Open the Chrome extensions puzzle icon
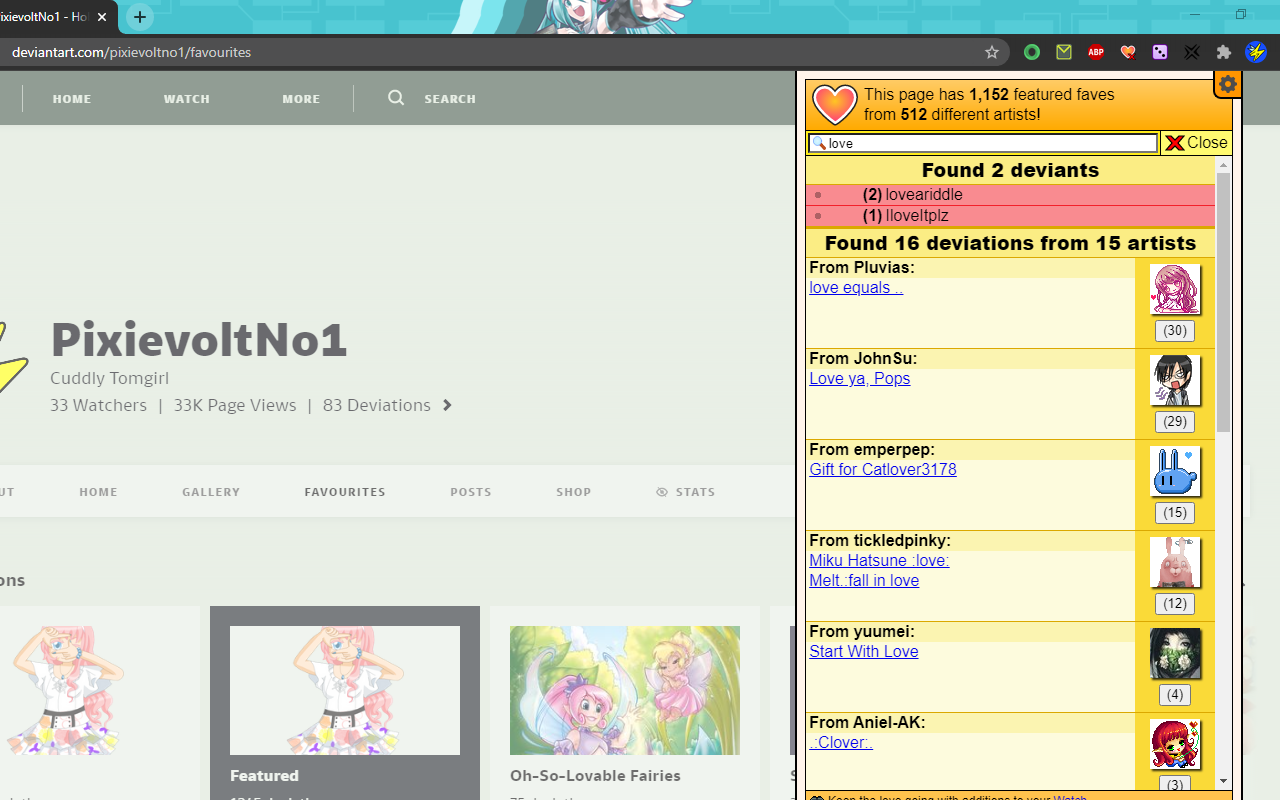The width and height of the screenshot is (1280, 800). [1224, 52]
